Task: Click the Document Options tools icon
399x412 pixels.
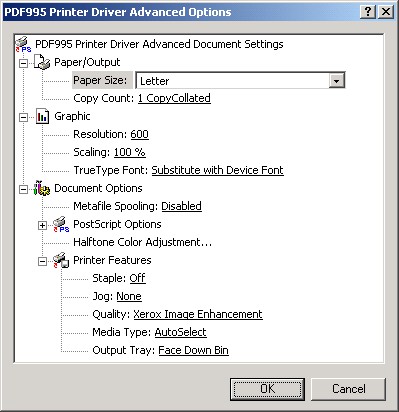Action: 42,188
